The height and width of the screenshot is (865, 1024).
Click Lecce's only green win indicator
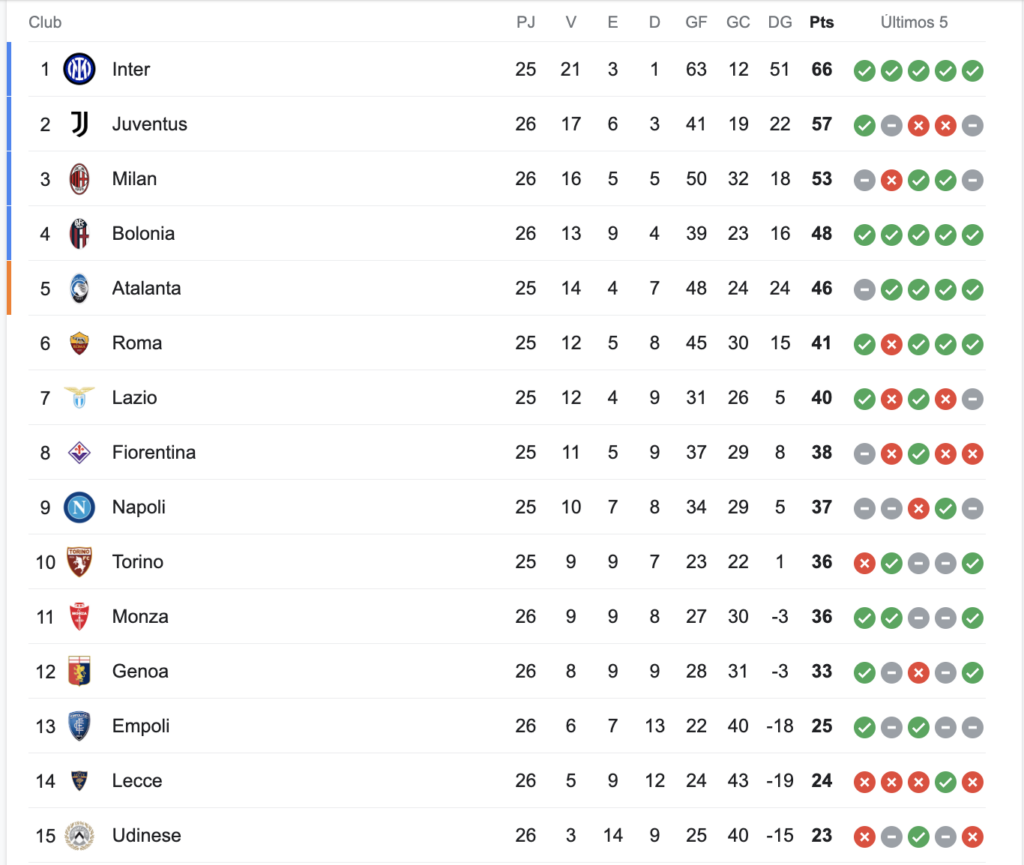(x=945, y=781)
